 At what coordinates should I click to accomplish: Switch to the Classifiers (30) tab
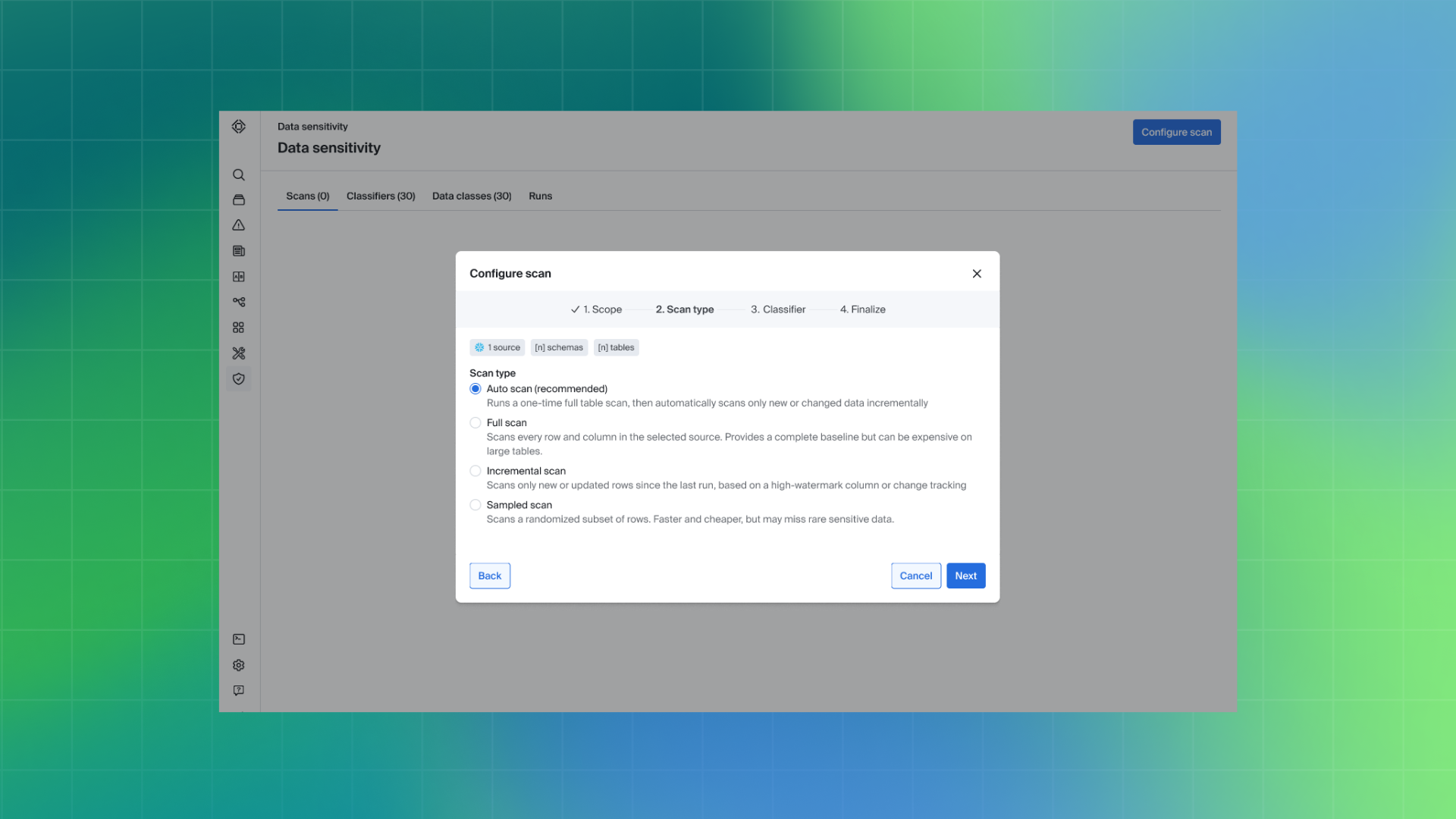click(x=381, y=196)
